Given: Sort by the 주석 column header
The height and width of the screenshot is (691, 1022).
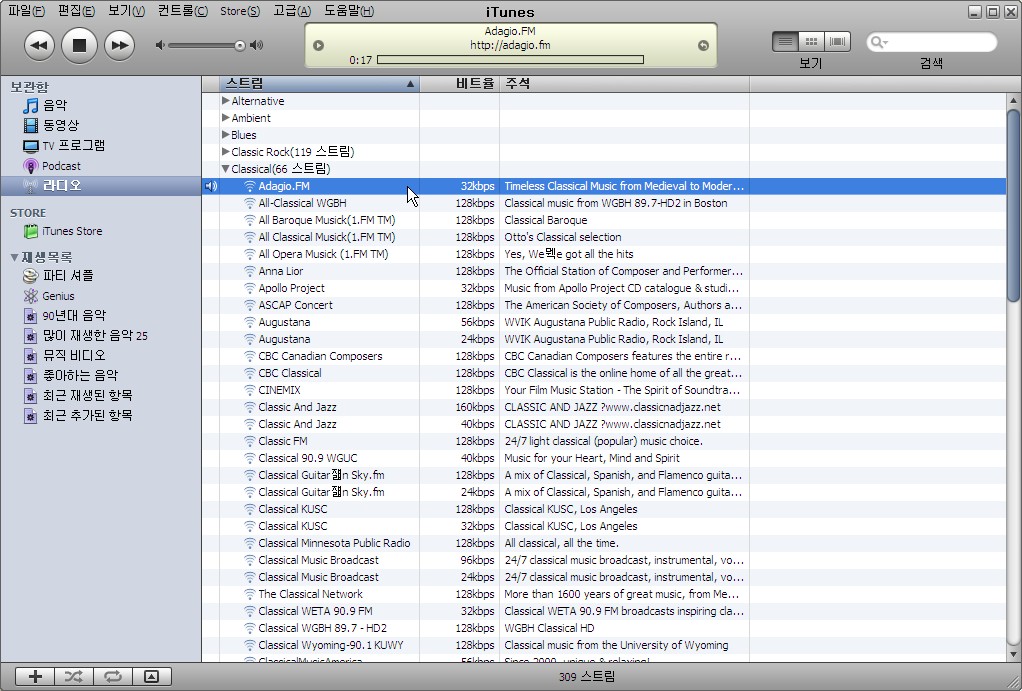Looking at the screenshot, I should (x=624, y=83).
